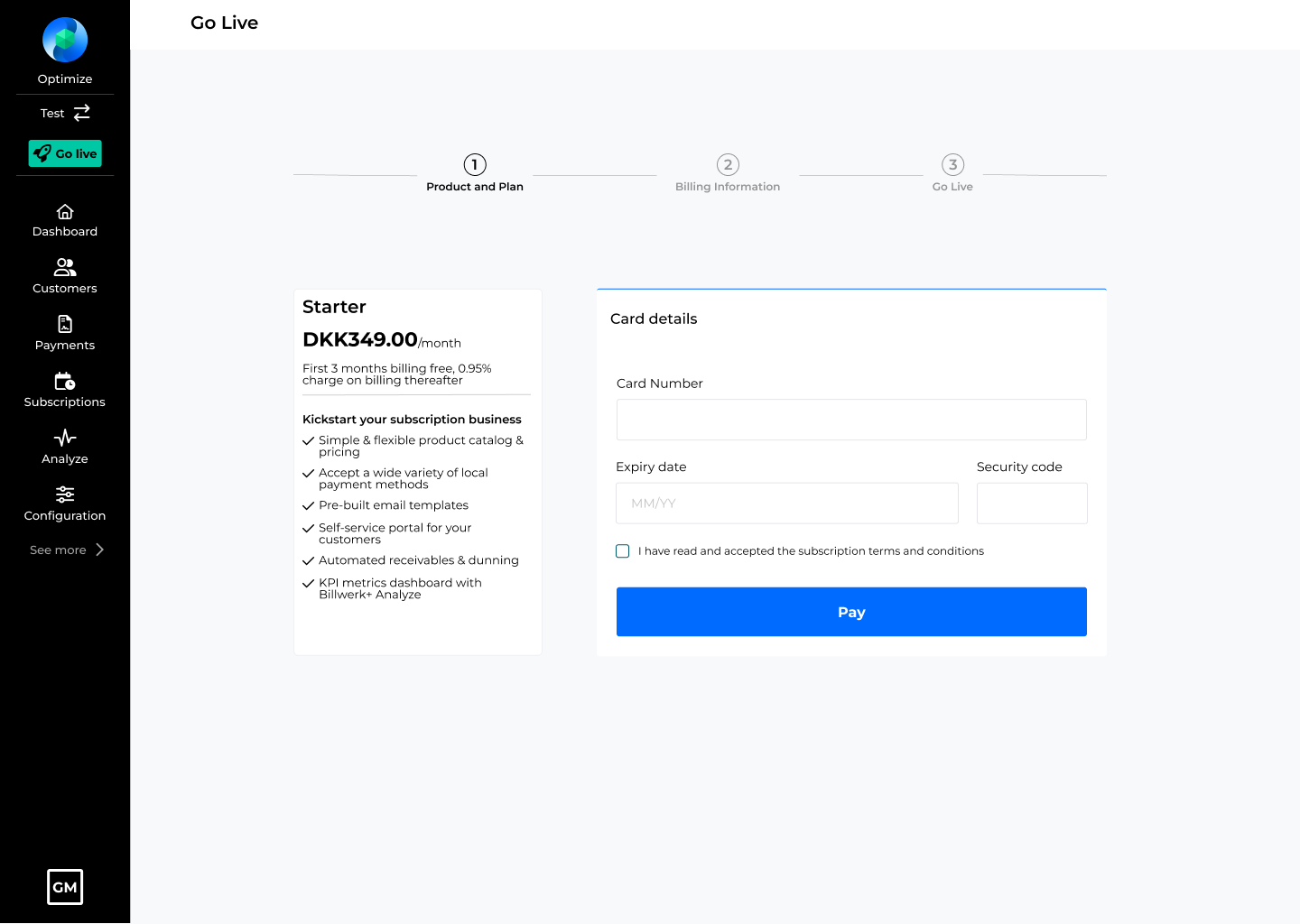1300x924 pixels.
Task: Toggle Test mode switch arrows icon
Action: 82,113
